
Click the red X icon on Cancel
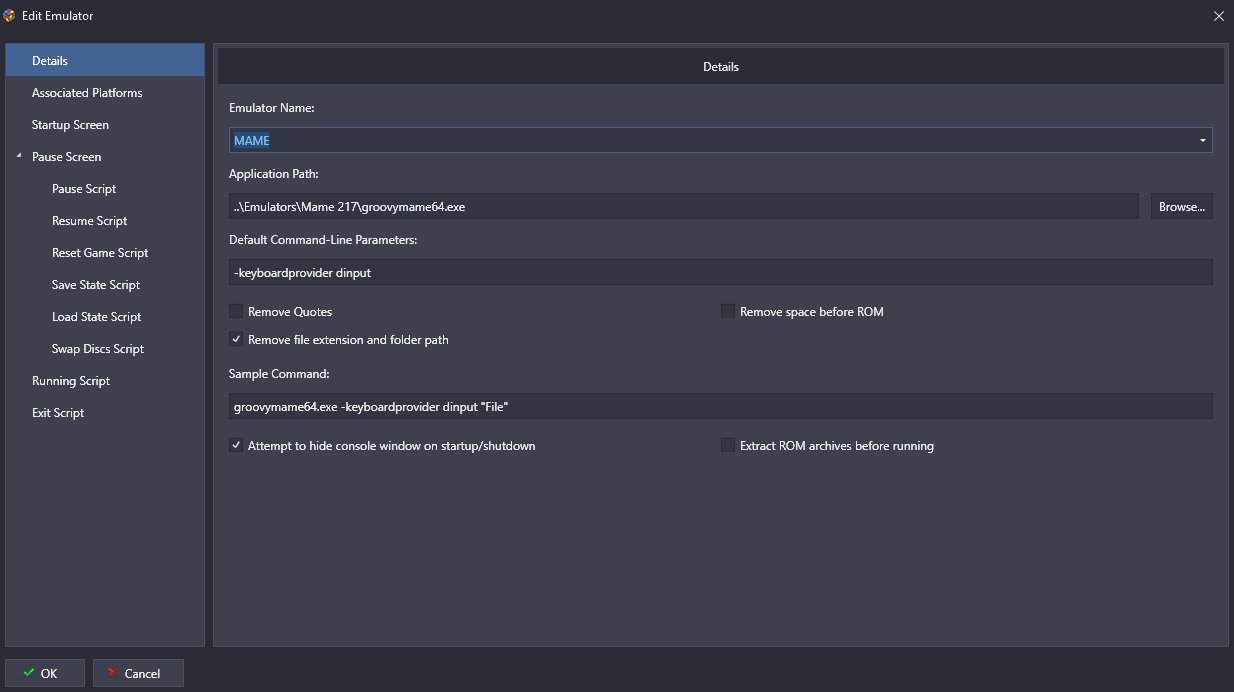(x=114, y=673)
